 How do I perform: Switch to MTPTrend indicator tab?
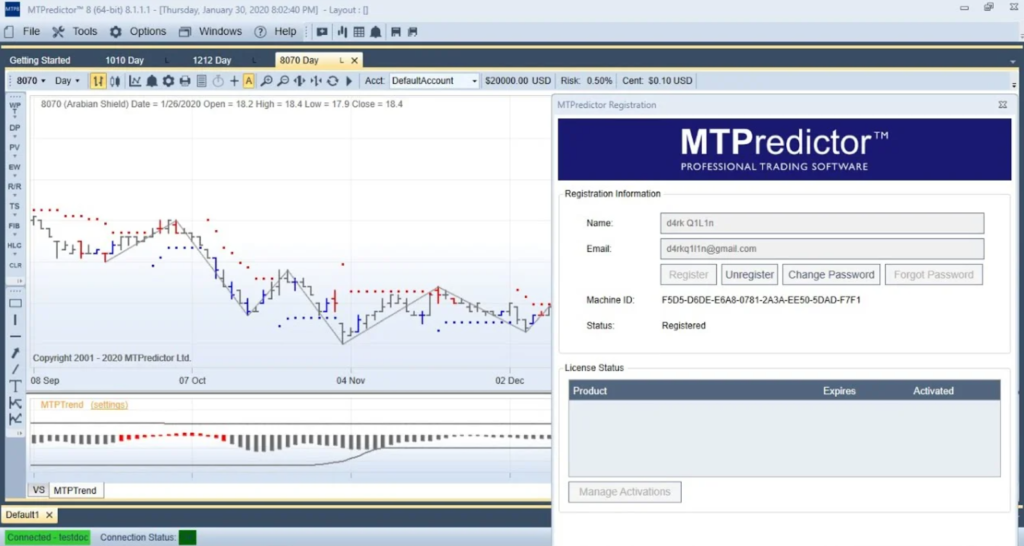pos(75,490)
